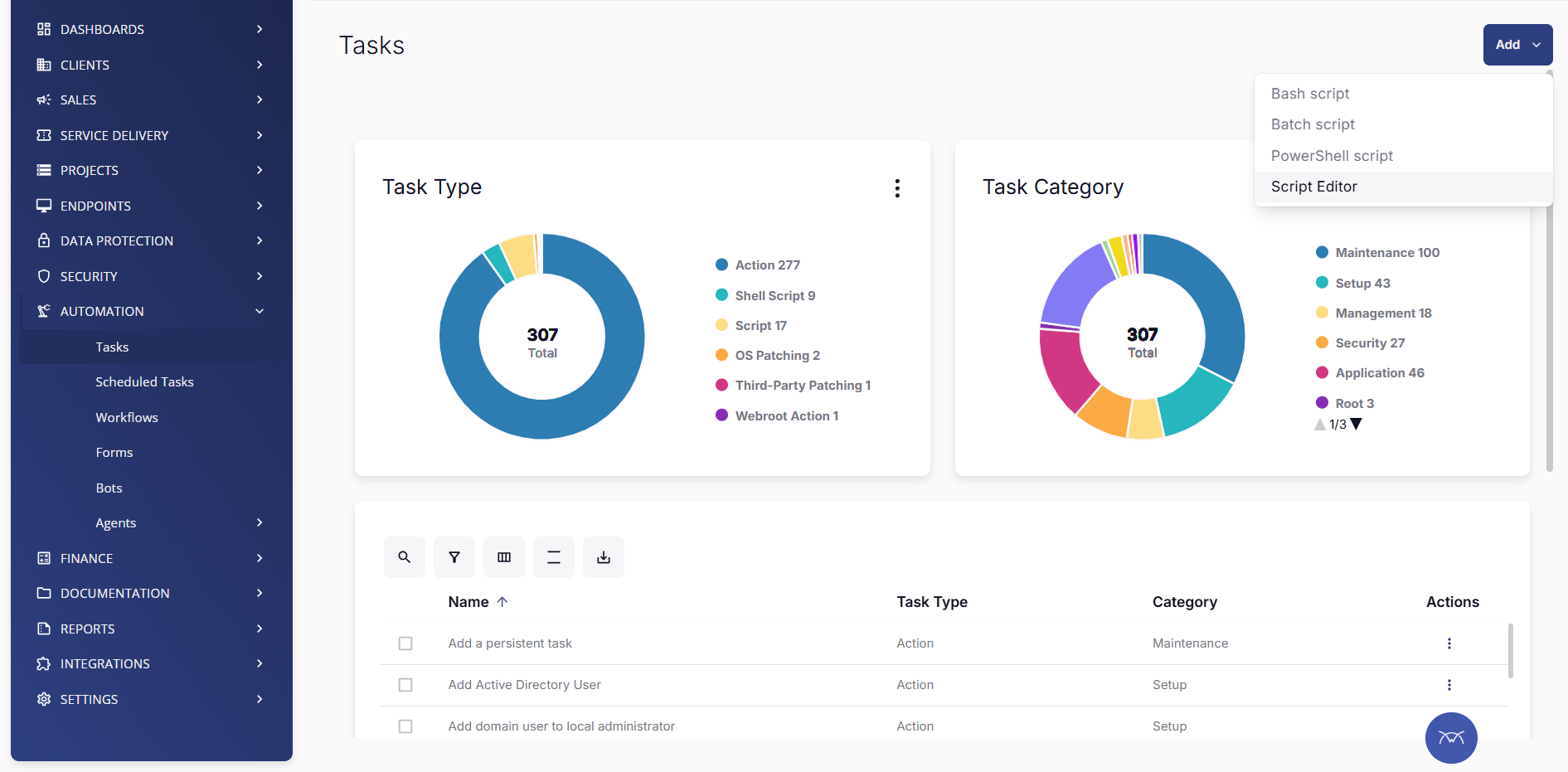Click the Category column header
Screen dimensions: 1568x772
pyautogui.click(x=1185, y=602)
